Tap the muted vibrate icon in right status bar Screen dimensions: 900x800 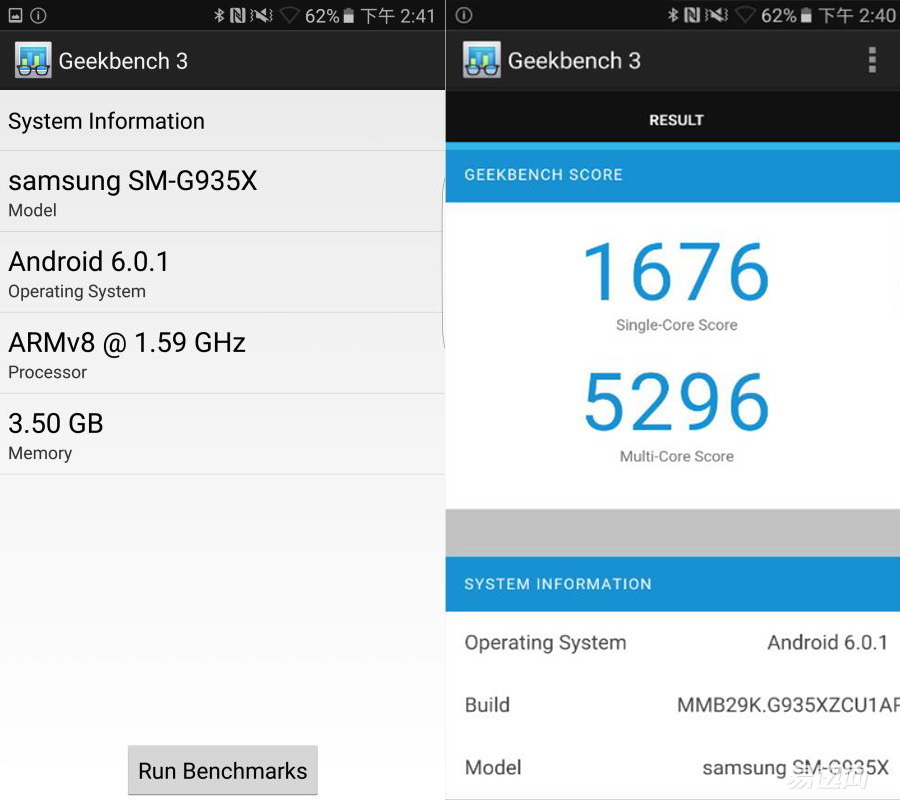pyautogui.click(x=716, y=15)
